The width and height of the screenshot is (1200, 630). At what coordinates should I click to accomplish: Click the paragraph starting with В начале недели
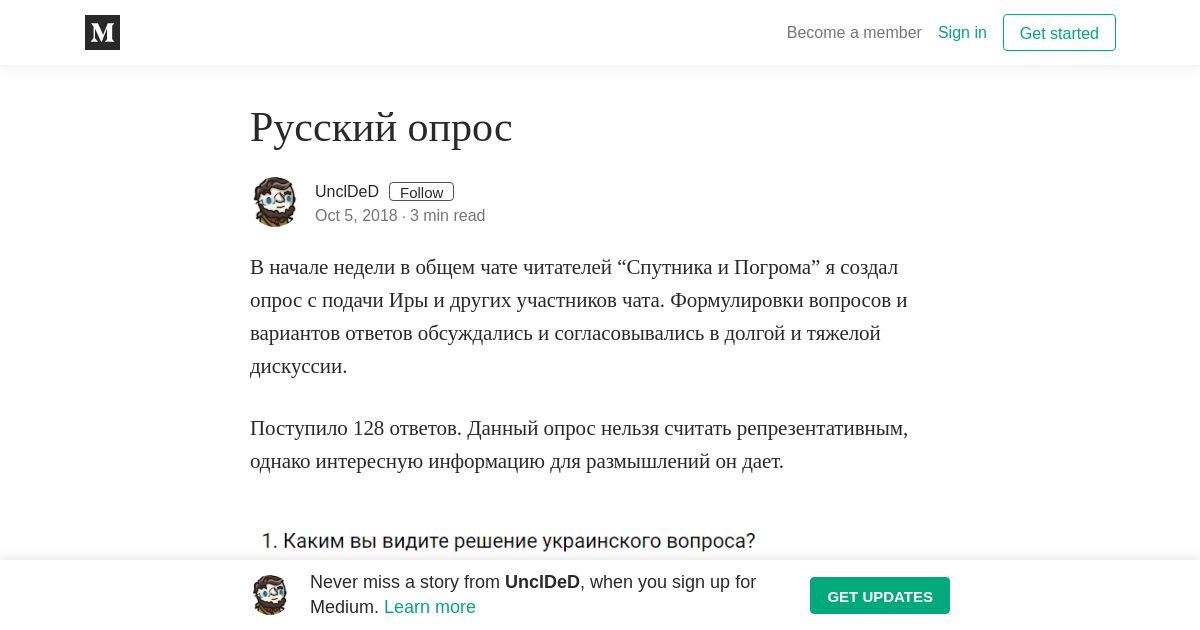pos(580,316)
